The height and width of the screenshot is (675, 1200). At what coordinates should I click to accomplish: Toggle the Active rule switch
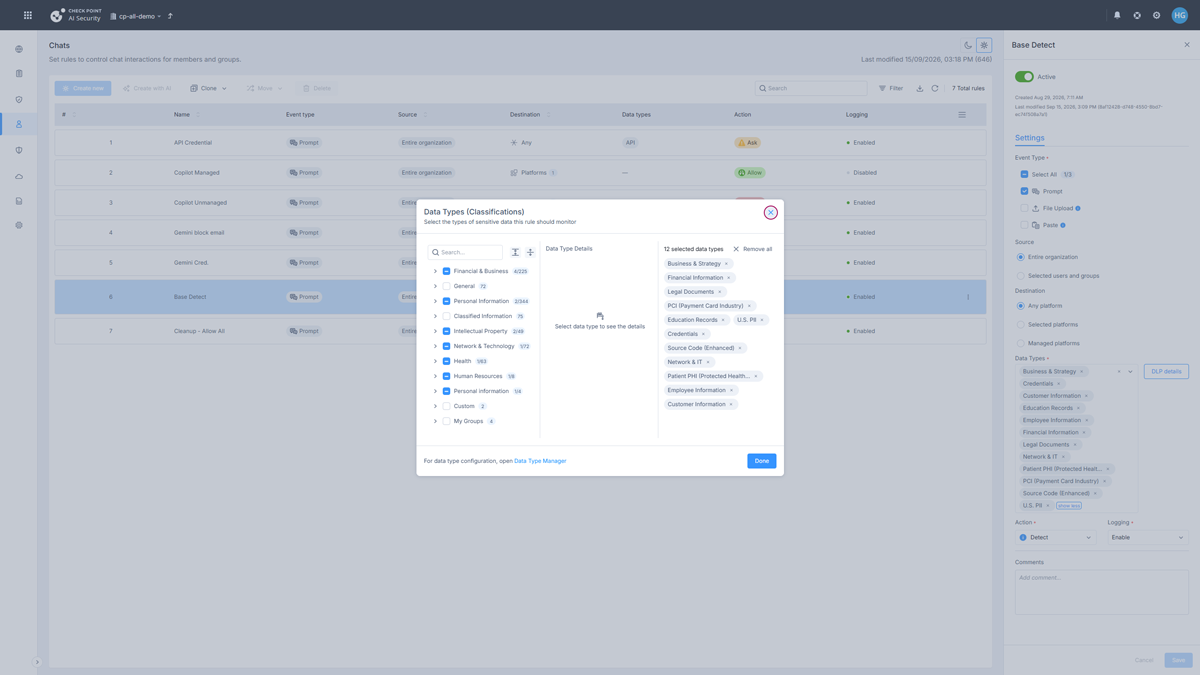tap(1024, 77)
